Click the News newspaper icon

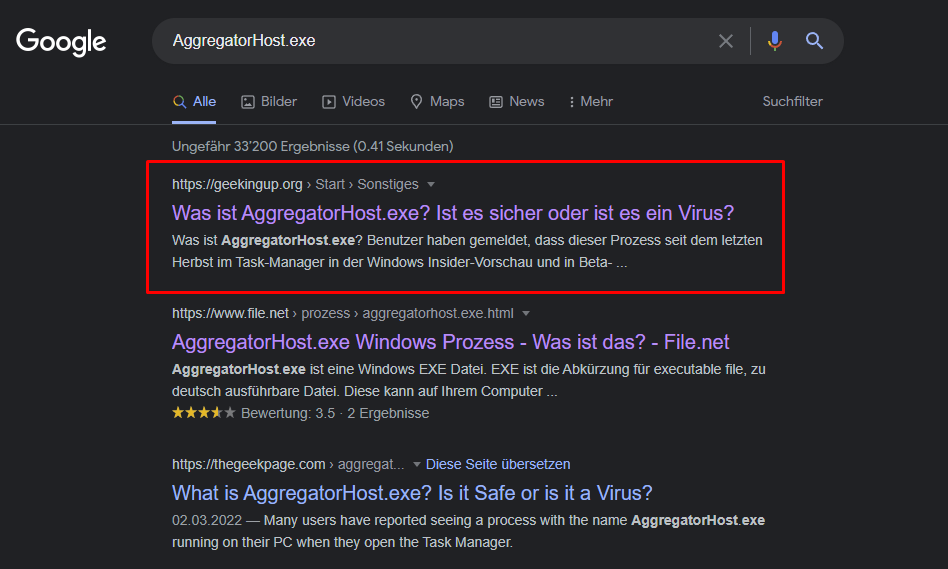click(496, 102)
